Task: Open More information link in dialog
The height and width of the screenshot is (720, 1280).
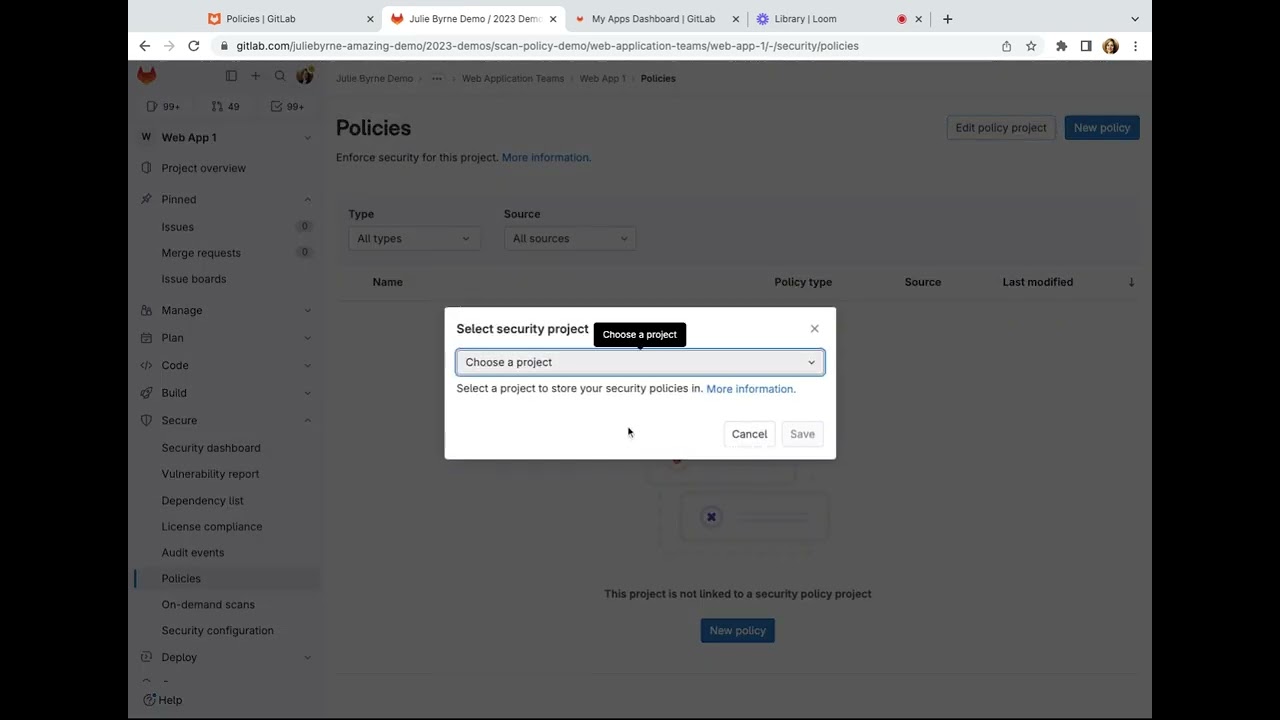Action: tap(750, 389)
